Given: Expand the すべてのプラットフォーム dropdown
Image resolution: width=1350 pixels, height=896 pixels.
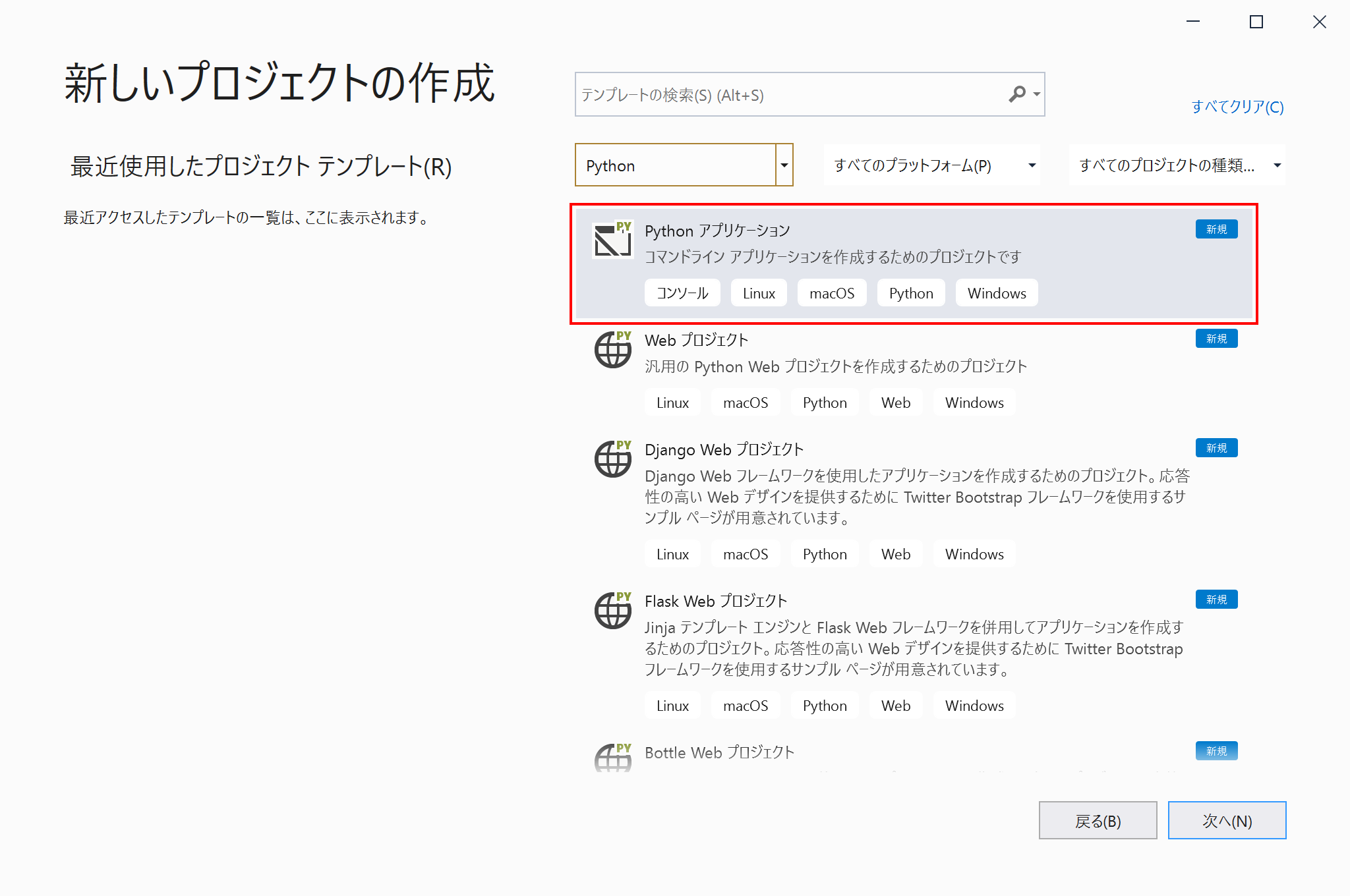Looking at the screenshot, I should (931, 165).
